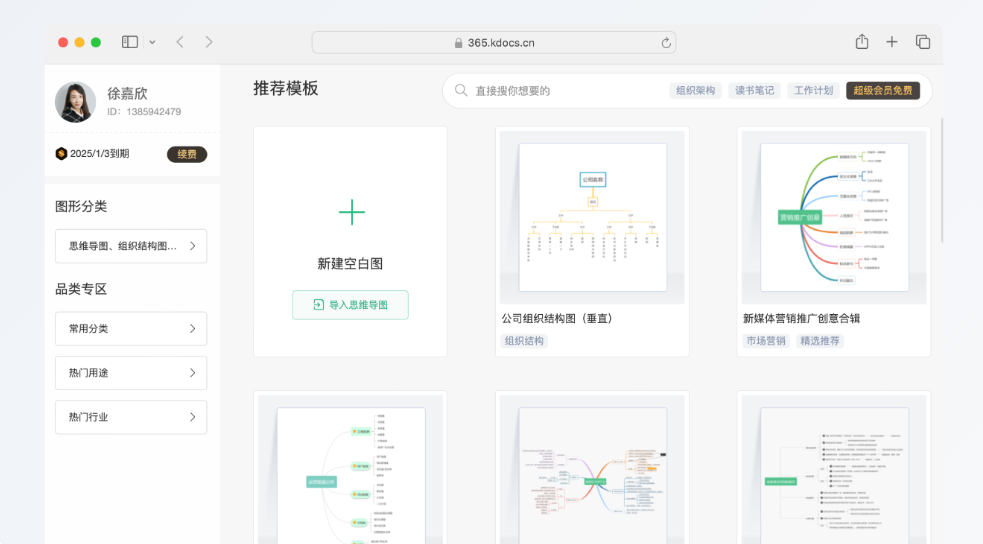Toggle the Safari sidebar icon
This screenshot has height=544, width=983.
point(130,42)
